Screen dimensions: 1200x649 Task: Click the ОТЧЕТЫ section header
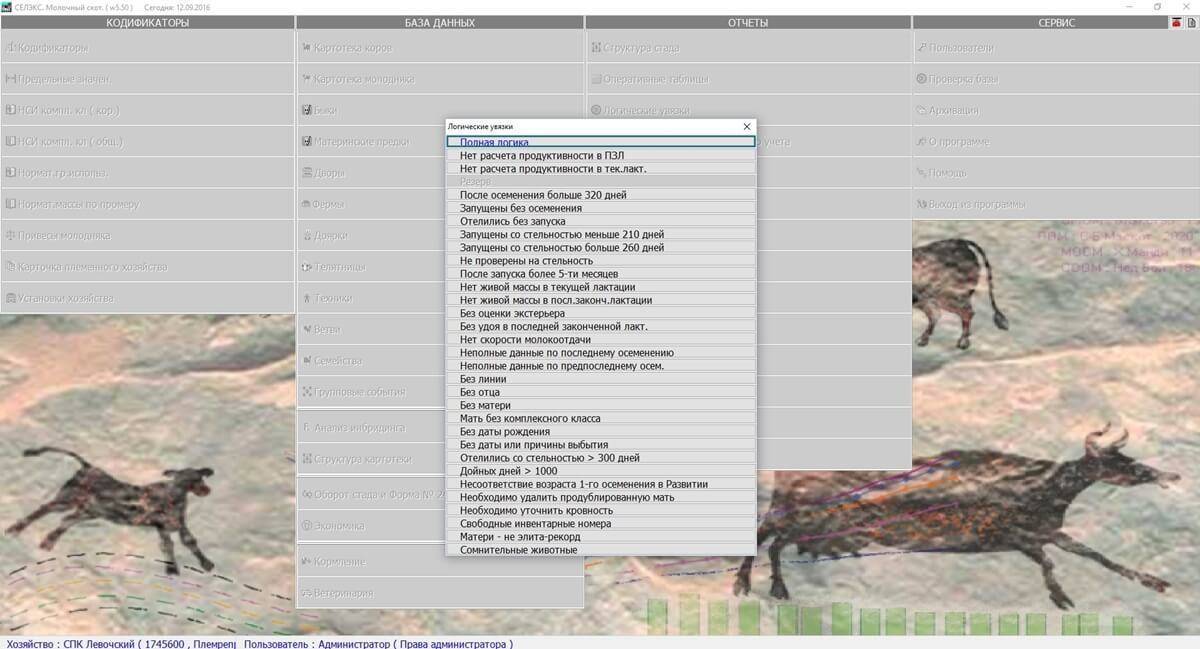748,23
